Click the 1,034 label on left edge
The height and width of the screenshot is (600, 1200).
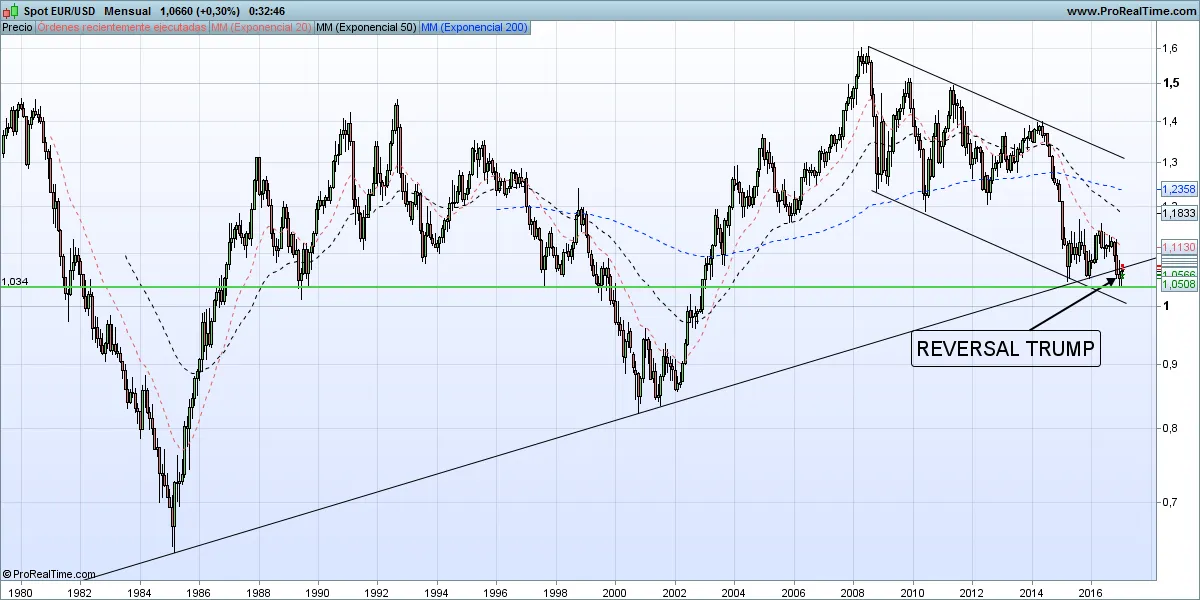[x=15, y=282]
